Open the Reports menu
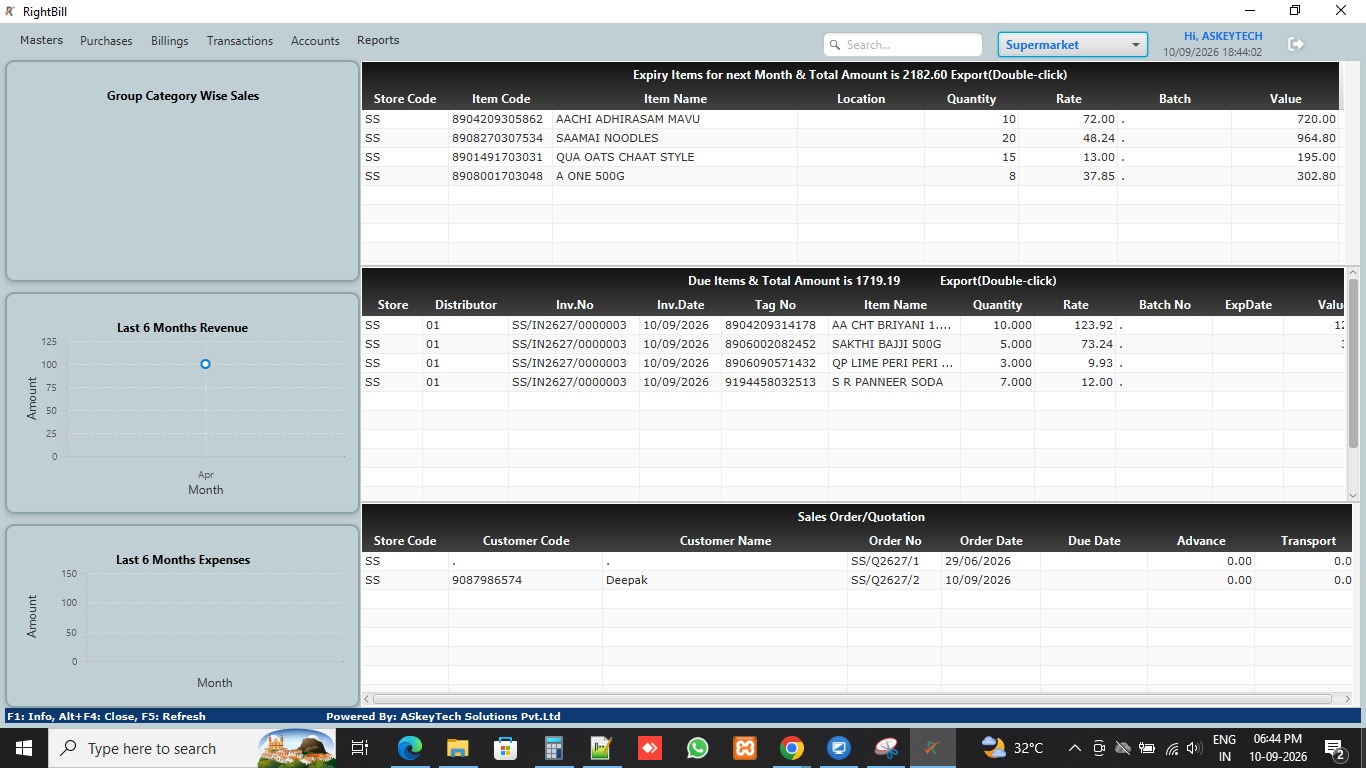The image size is (1366, 768). tap(378, 40)
